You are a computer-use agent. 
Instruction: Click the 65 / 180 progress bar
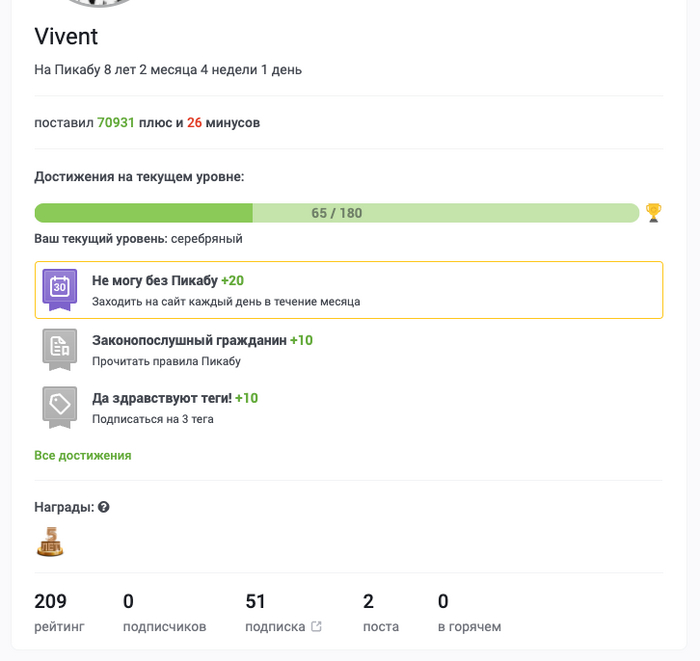pos(336,213)
